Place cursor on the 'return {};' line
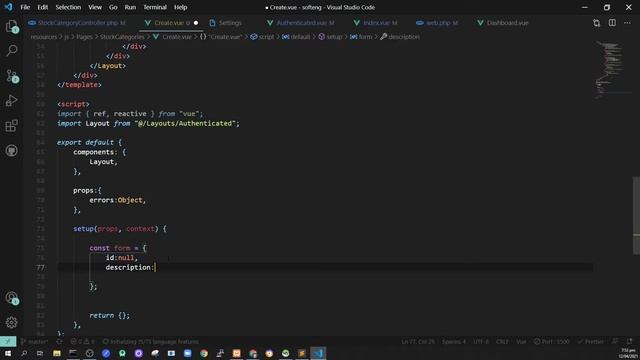 pyautogui.click(x=109, y=315)
